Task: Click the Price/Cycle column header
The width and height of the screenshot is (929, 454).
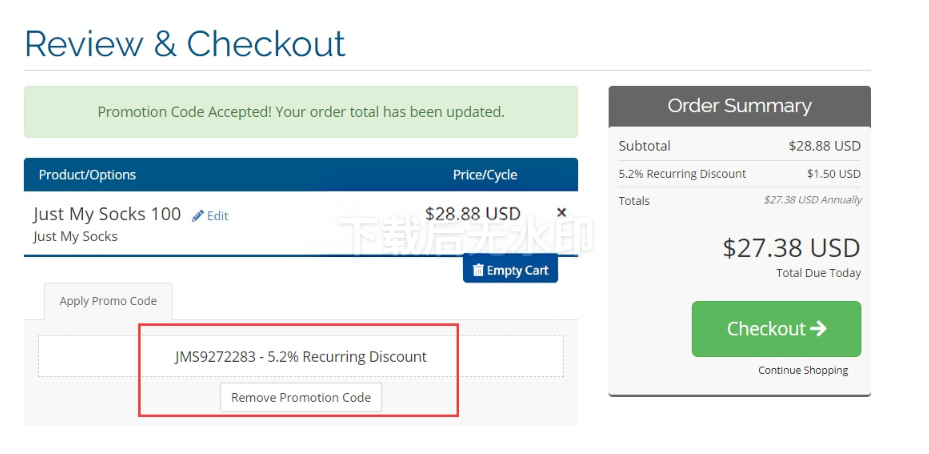Action: 485,175
